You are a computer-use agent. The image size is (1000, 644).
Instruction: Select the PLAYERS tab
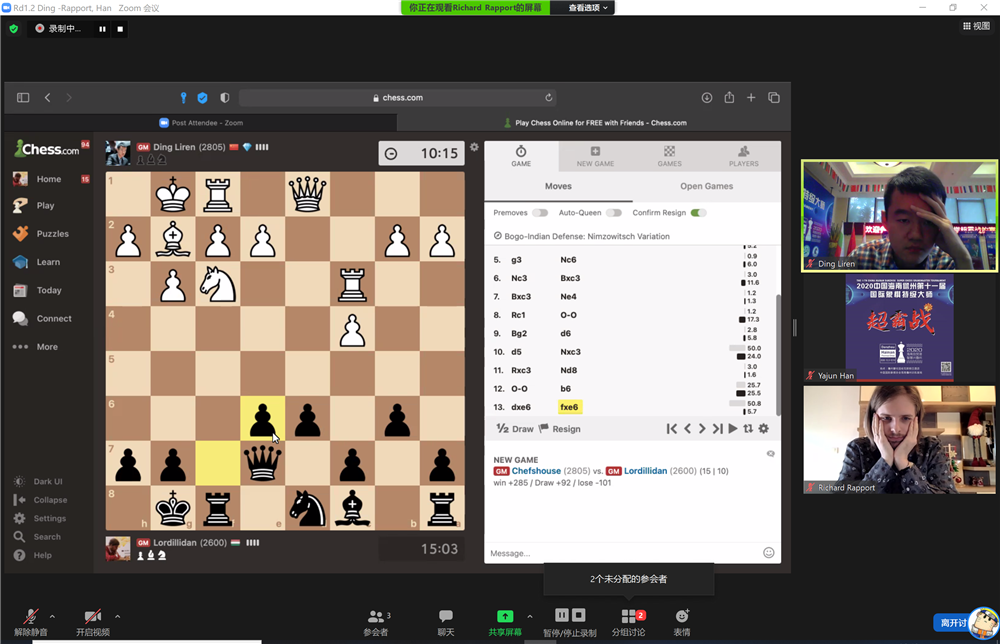pyautogui.click(x=744, y=156)
